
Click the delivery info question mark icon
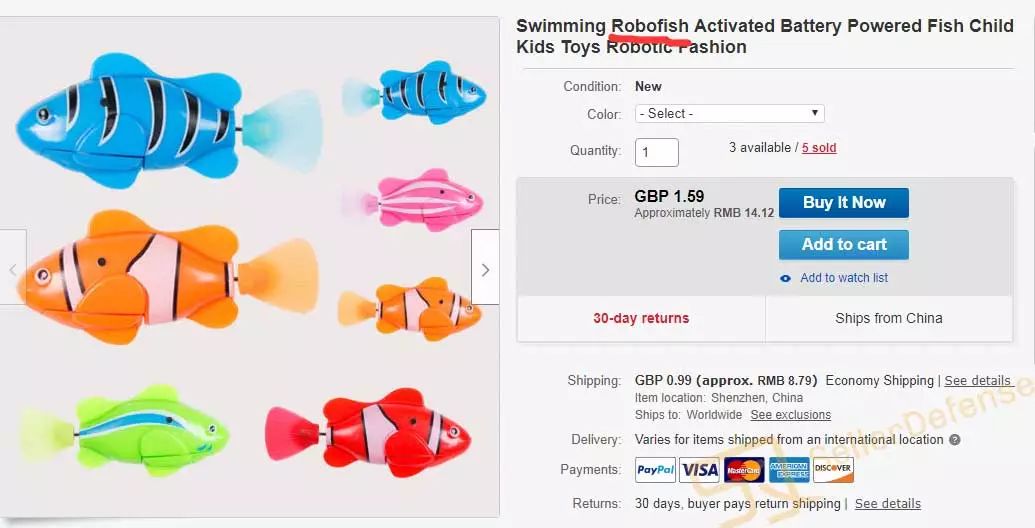coord(955,440)
